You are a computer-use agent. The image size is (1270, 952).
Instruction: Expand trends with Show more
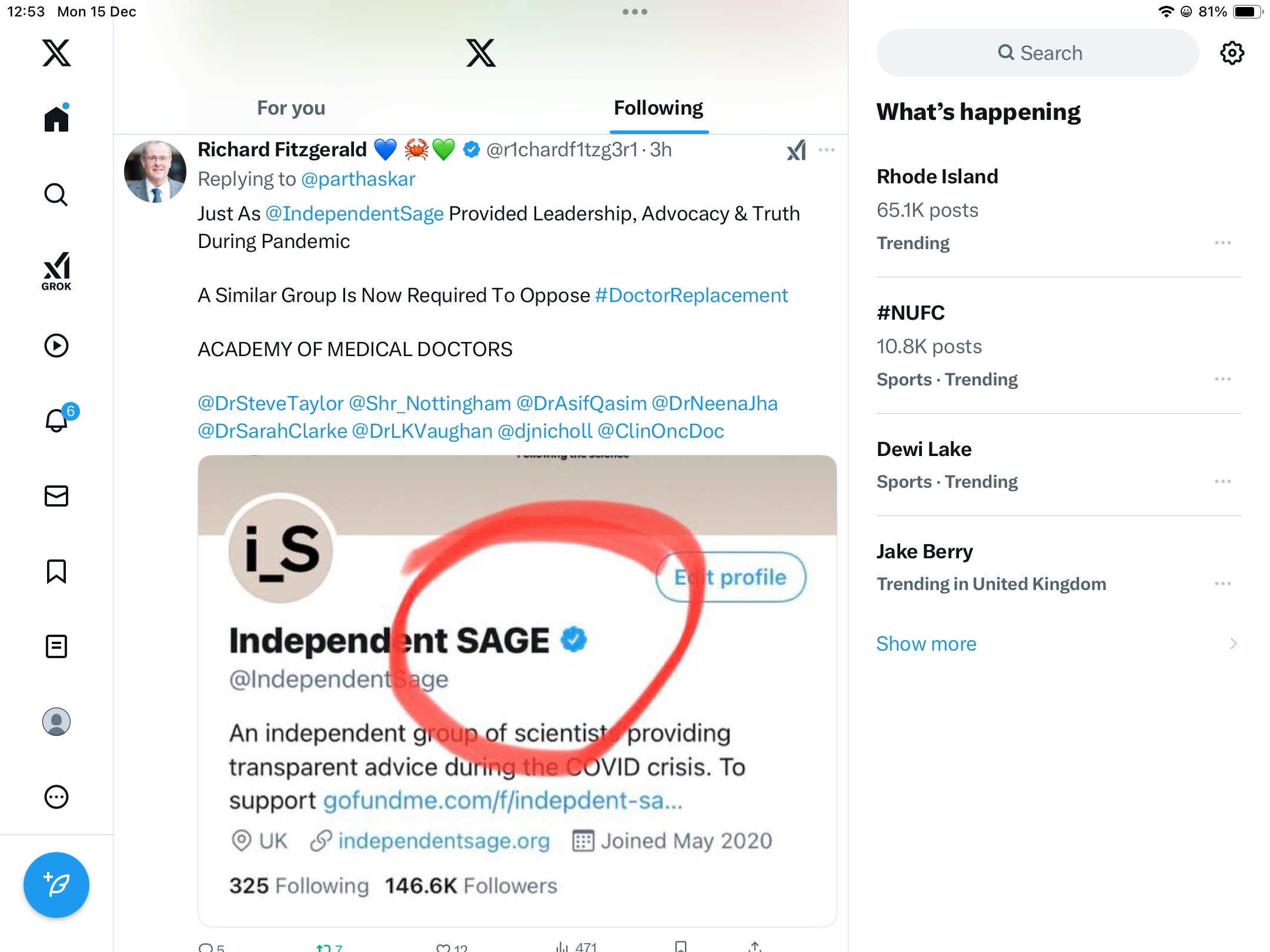926,643
